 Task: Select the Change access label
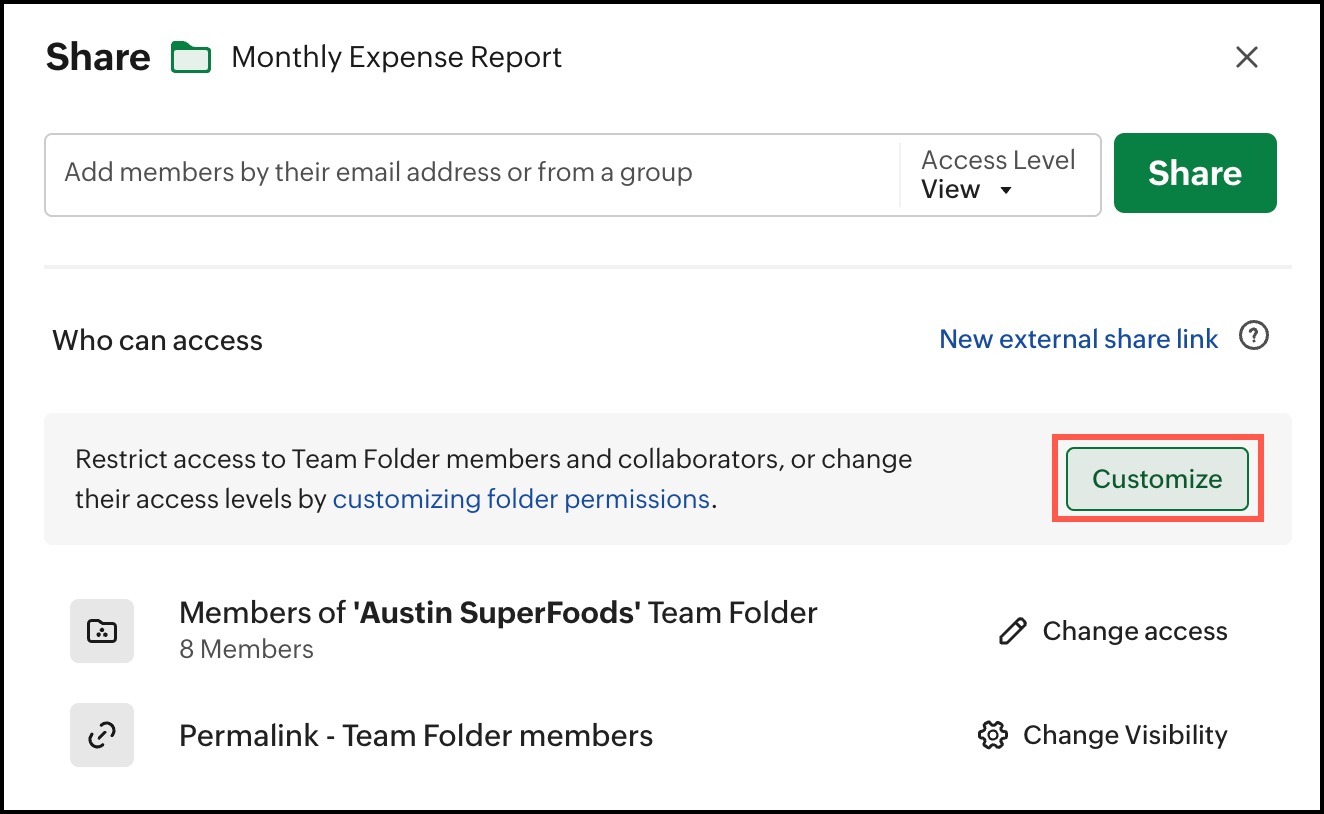(x=1134, y=632)
